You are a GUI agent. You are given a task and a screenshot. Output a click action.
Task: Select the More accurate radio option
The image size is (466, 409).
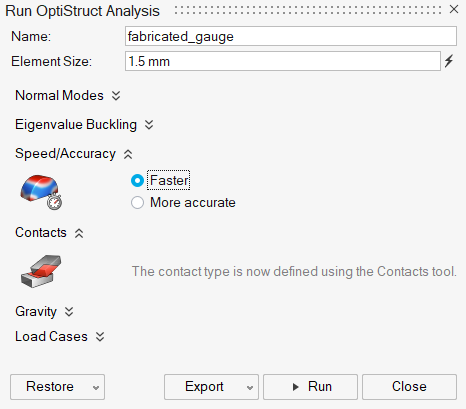pyautogui.click(x=137, y=202)
